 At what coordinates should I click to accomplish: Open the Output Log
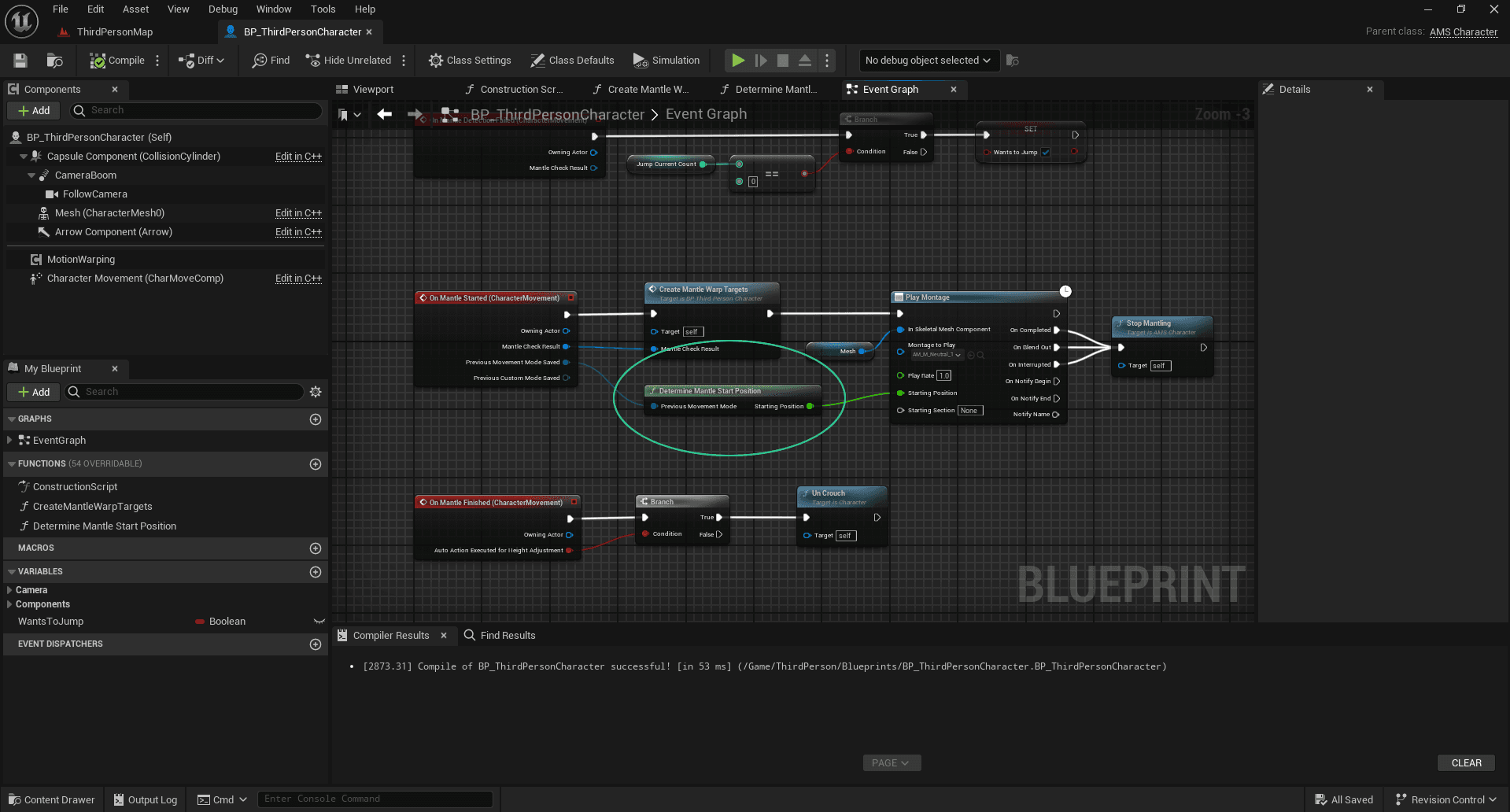pos(146,800)
